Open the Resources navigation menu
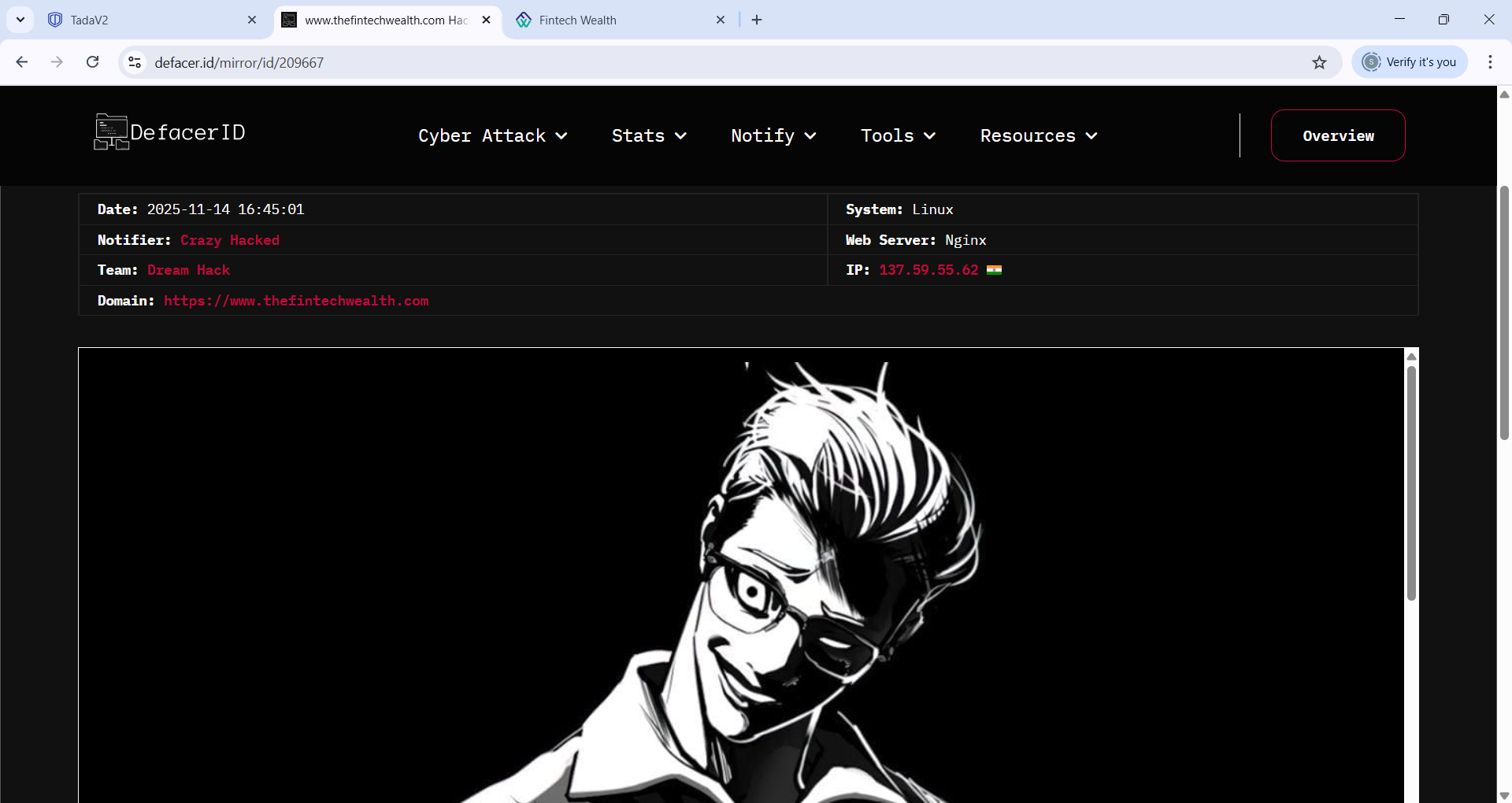This screenshot has width=1512, height=803. click(x=1038, y=135)
